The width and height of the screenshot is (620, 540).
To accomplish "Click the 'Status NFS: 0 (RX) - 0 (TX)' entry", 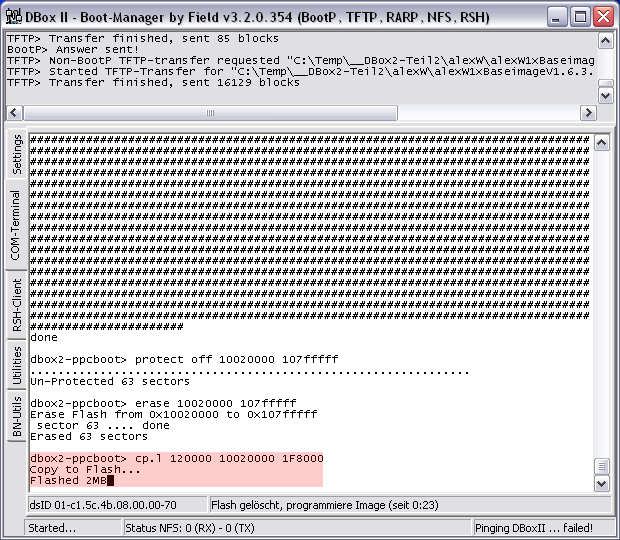I will tap(297, 528).
